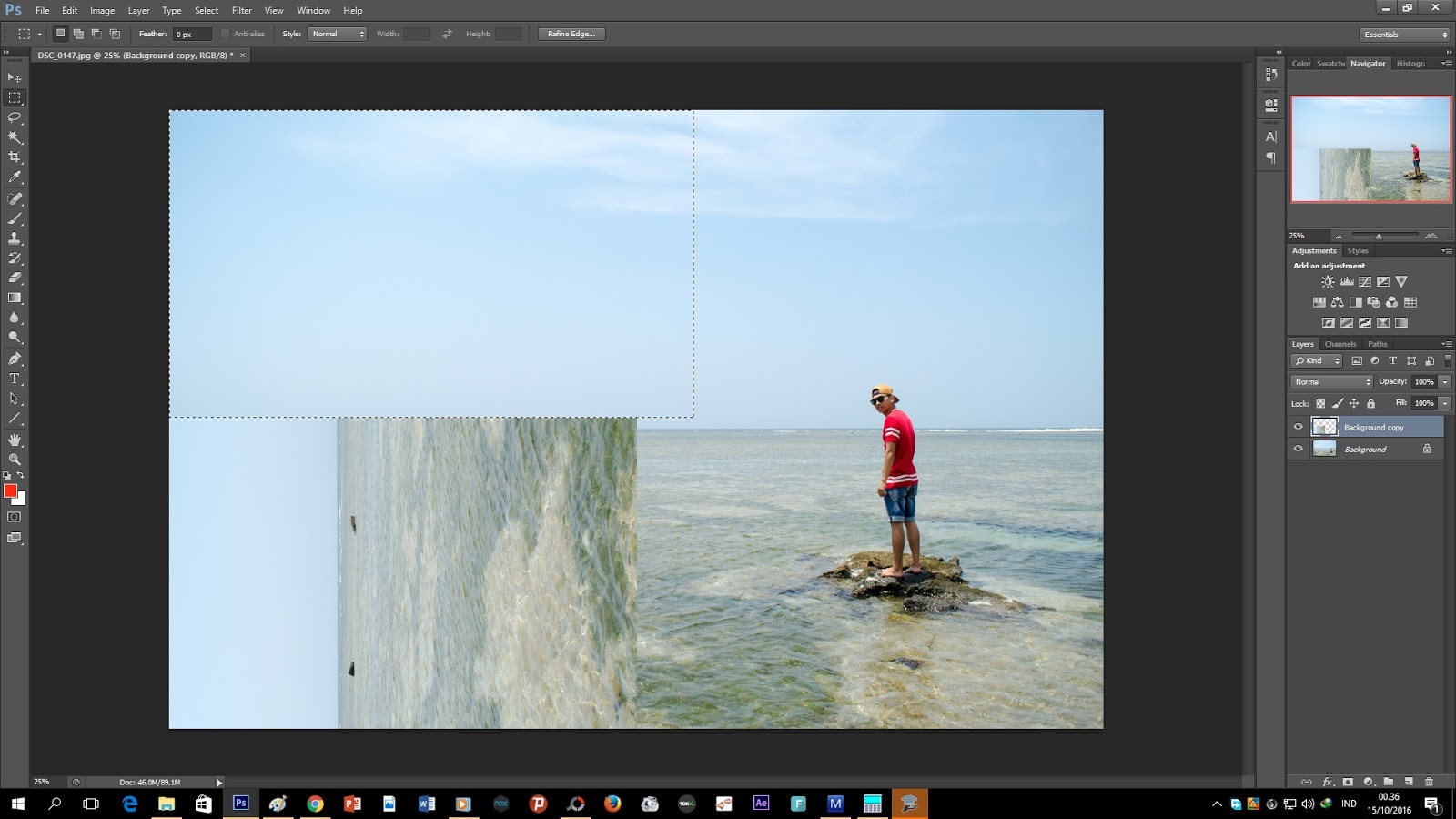Select the Move tool

coord(15,78)
